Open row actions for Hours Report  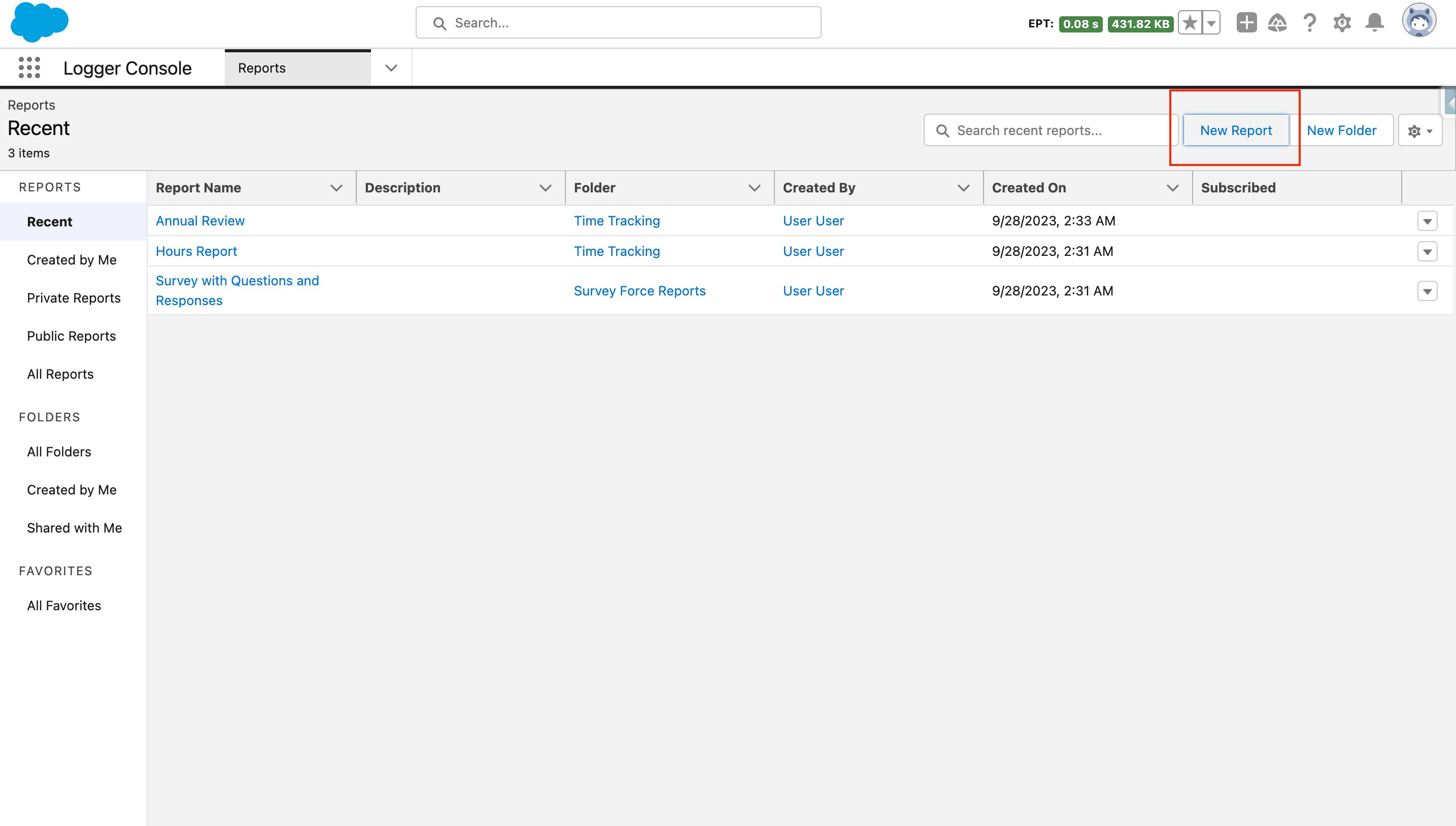click(x=1427, y=251)
